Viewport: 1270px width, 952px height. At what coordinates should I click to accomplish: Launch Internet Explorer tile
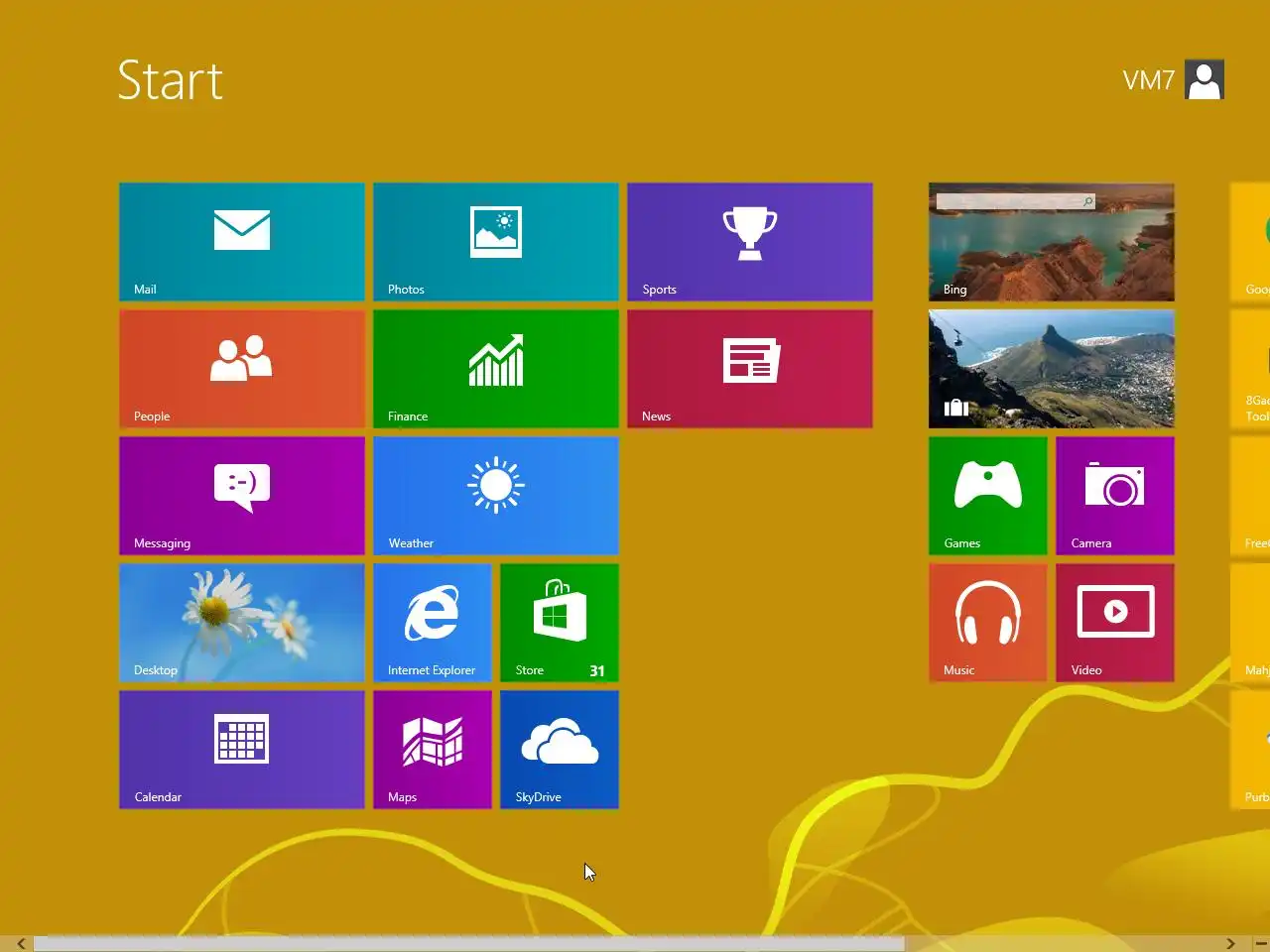pyautogui.click(x=433, y=623)
